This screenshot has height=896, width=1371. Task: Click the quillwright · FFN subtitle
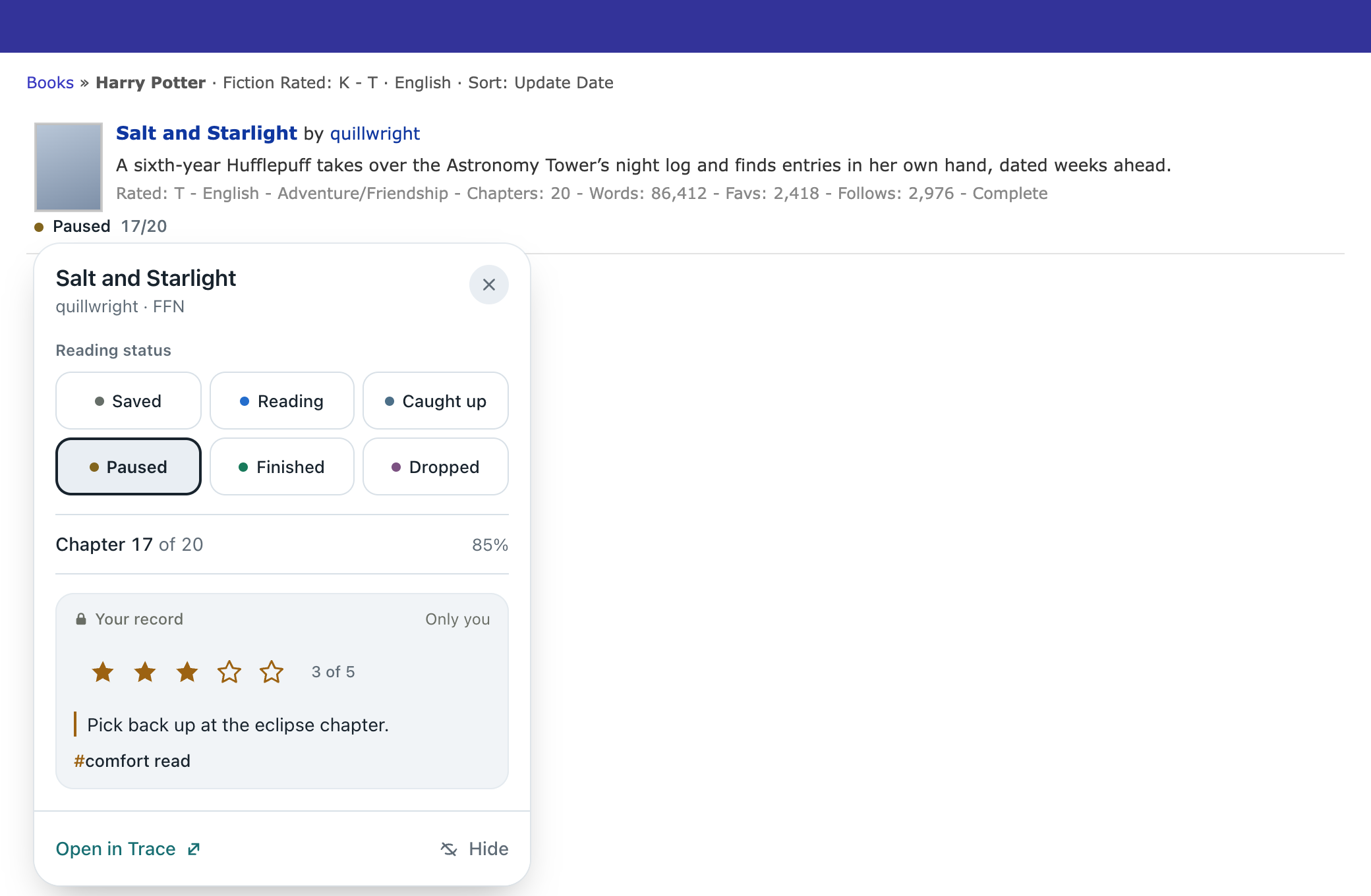pos(120,306)
